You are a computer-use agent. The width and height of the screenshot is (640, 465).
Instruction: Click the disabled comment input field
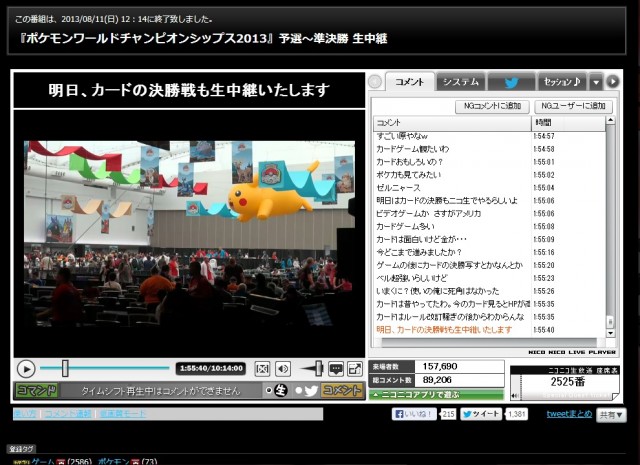tap(161, 391)
